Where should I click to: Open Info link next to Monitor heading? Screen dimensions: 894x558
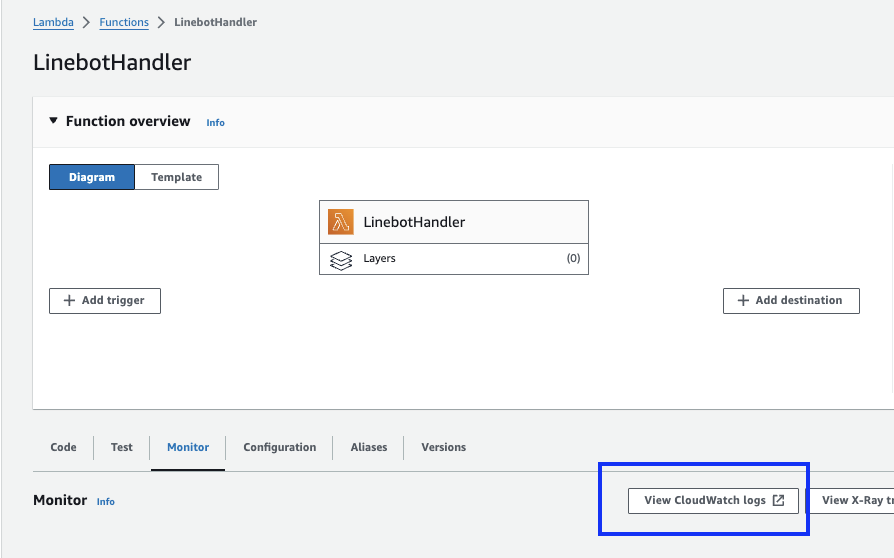(x=105, y=502)
